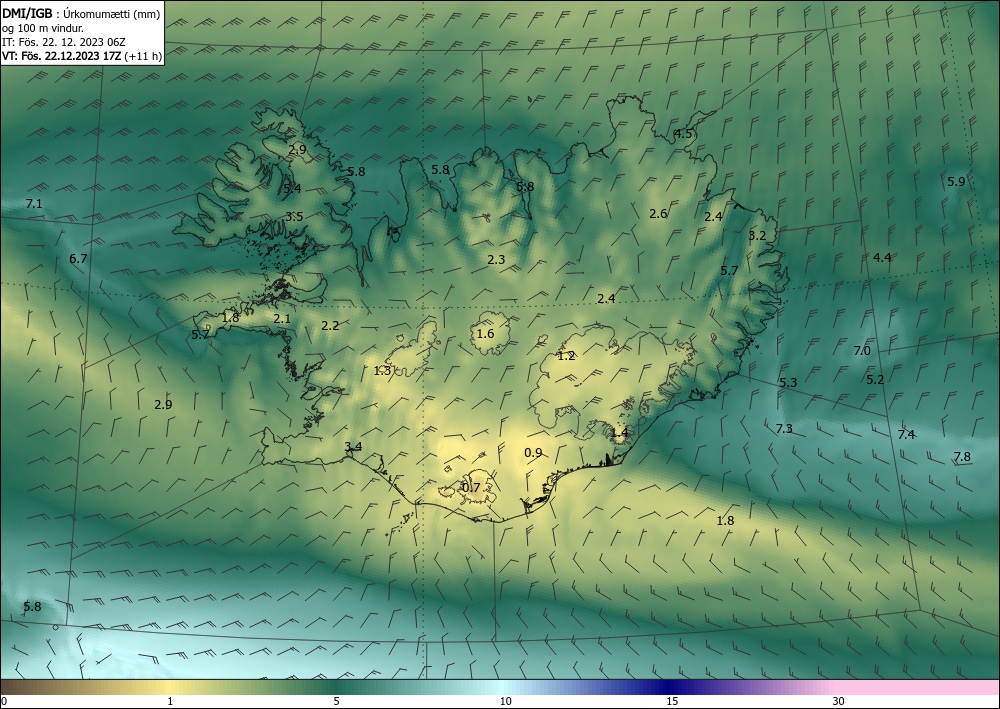1000x709 pixels.
Task: Click the 2.2 value label
Action: point(330,326)
